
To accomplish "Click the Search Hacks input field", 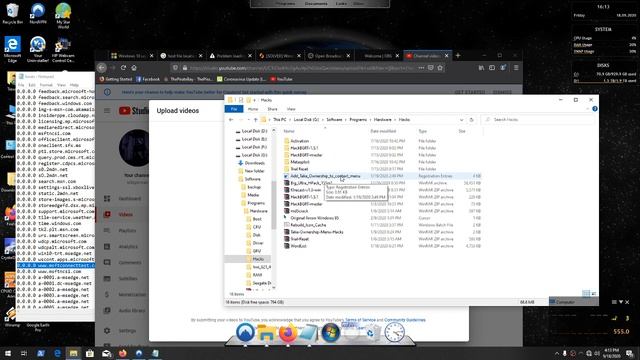I will (538, 120).
